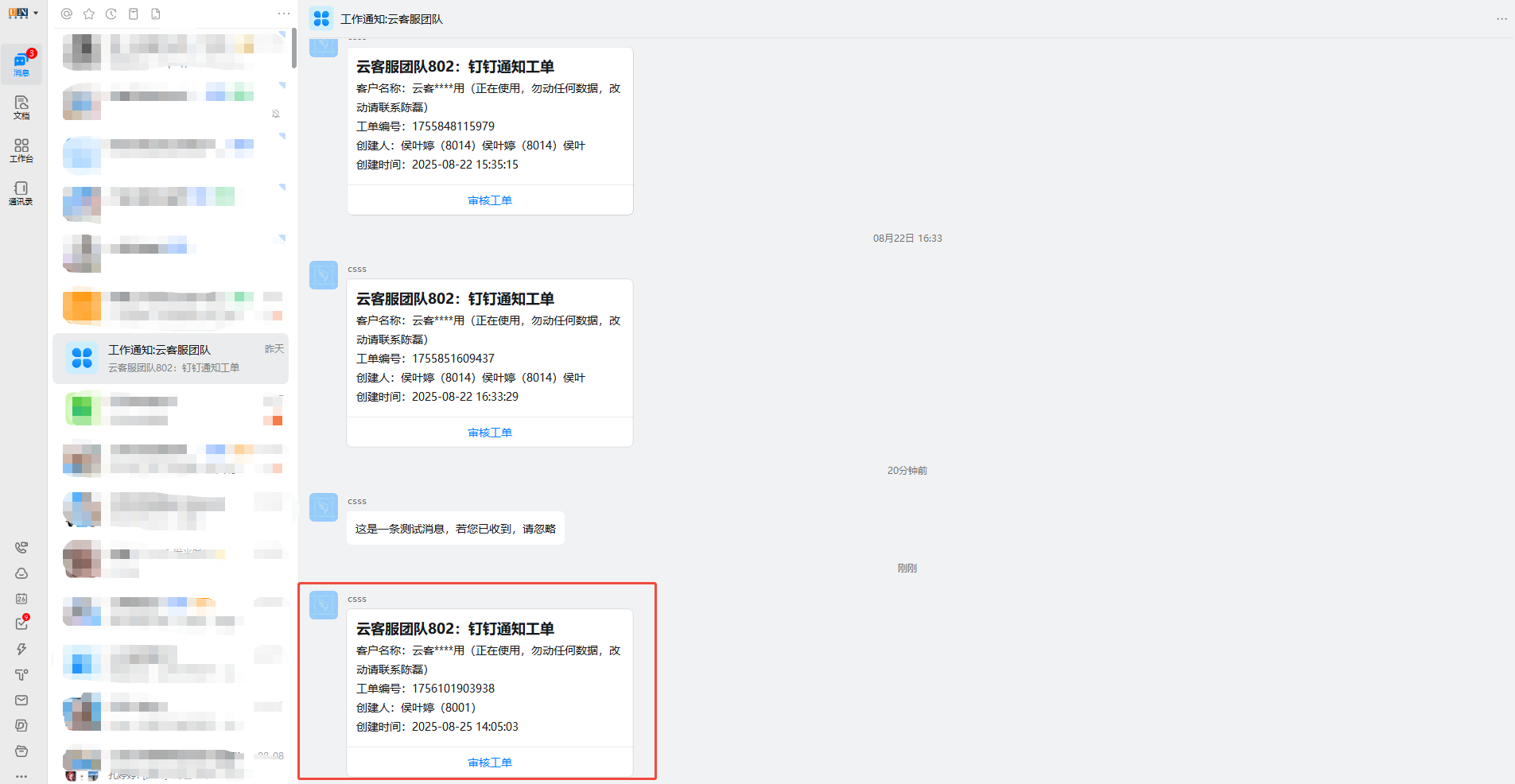
Task: Open the calendar sidebar icon
Action: click(x=21, y=599)
